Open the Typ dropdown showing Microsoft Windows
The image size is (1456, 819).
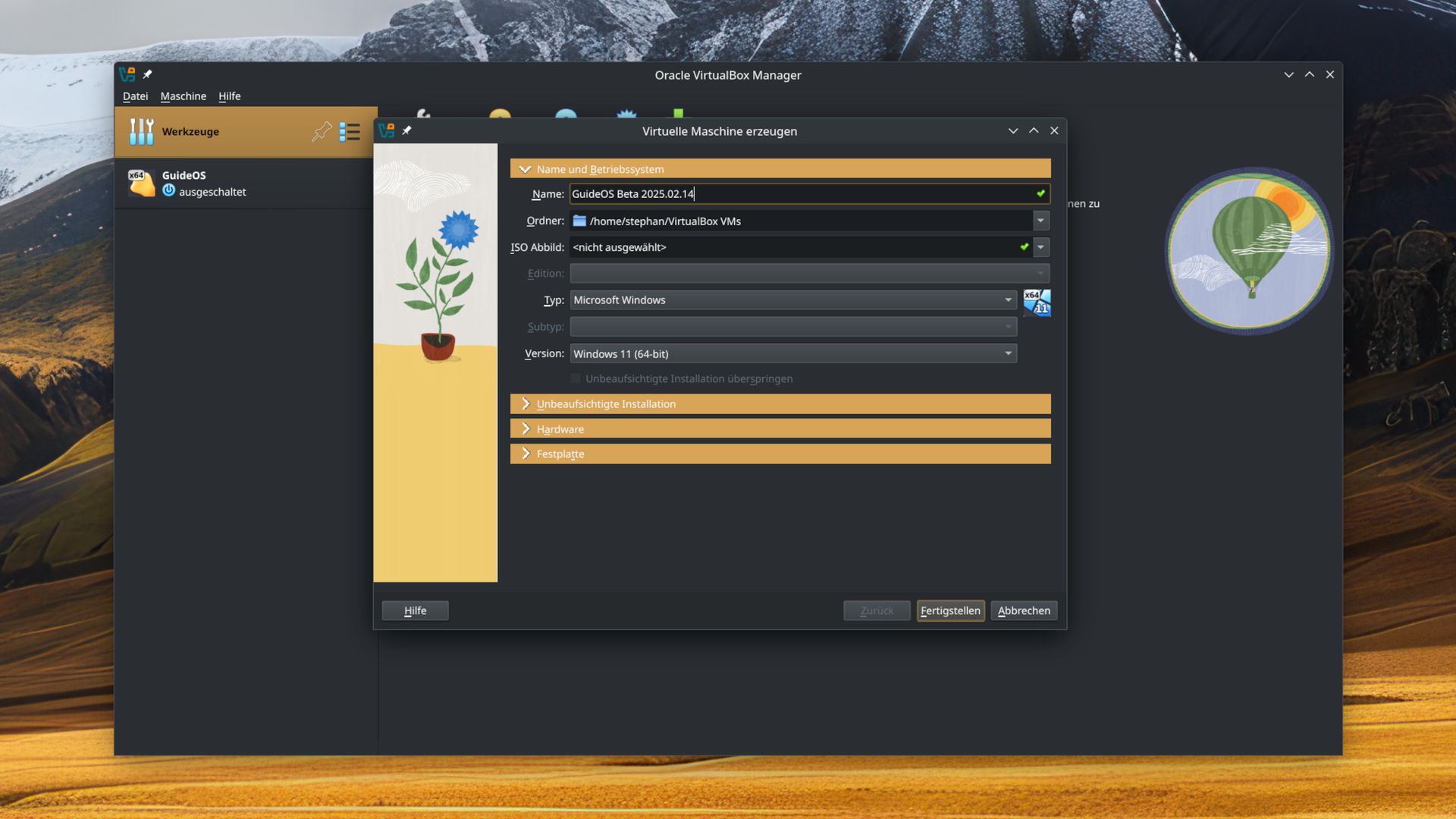[x=793, y=300]
